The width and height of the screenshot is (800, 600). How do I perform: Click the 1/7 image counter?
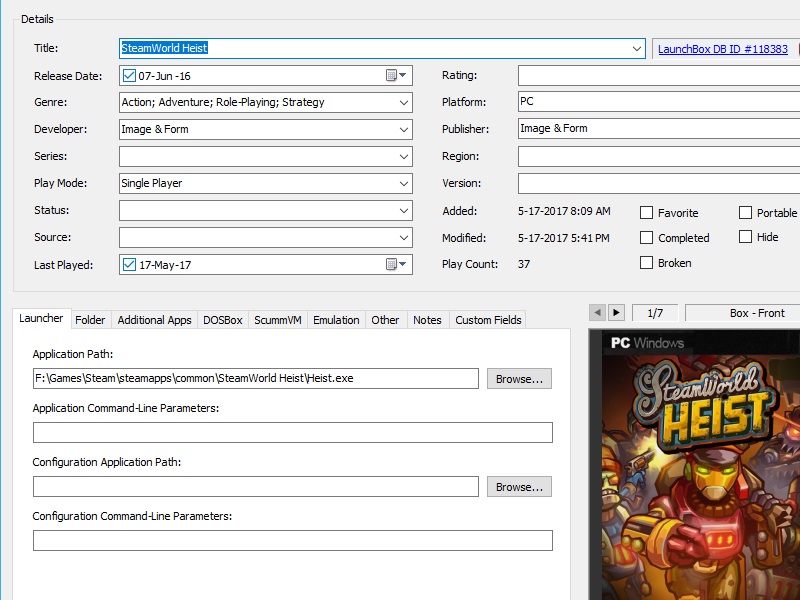pyautogui.click(x=655, y=313)
